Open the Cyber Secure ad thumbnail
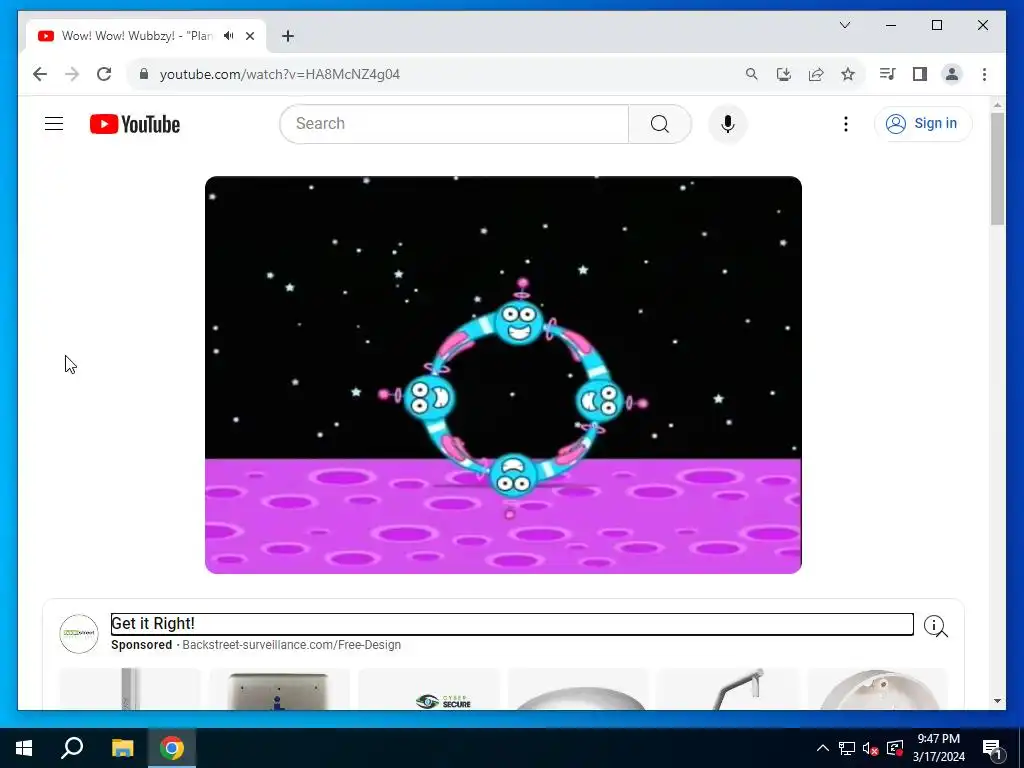 point(428,690)
